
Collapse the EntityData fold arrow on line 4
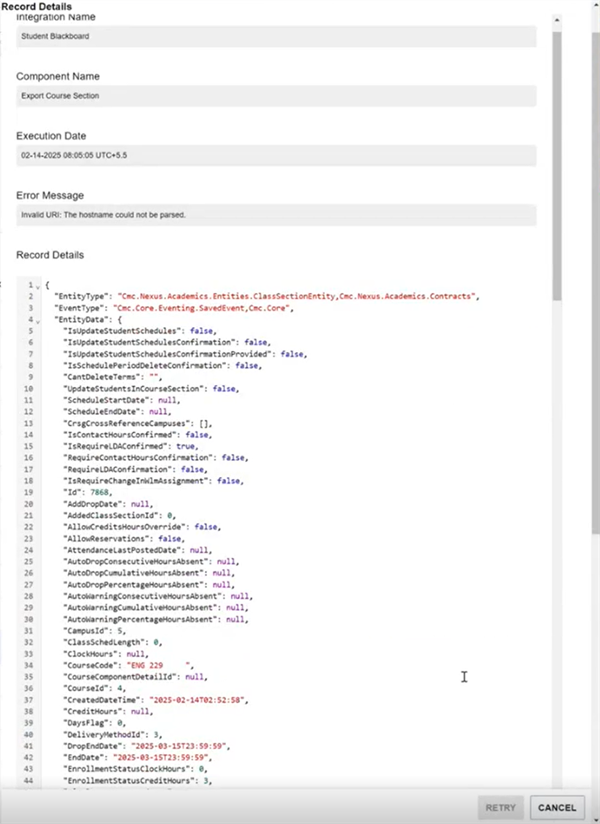[37, 321]
